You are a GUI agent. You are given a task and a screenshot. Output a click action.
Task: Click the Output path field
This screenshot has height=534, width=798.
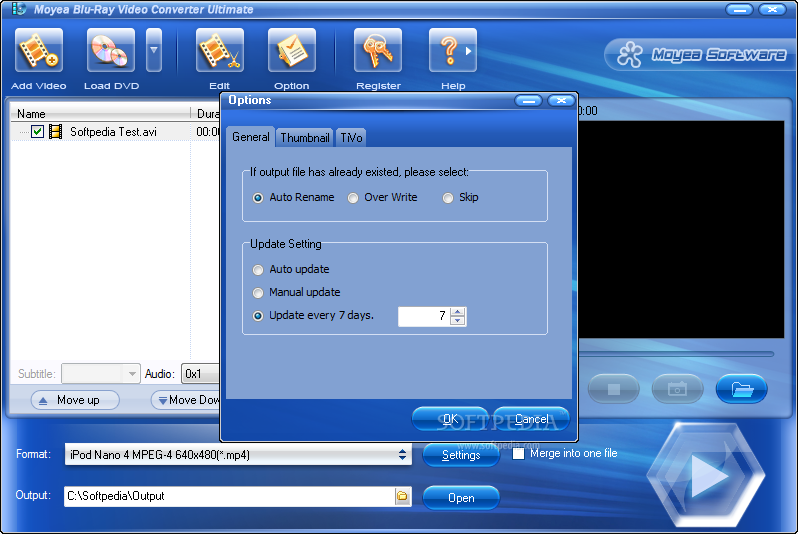230,496
